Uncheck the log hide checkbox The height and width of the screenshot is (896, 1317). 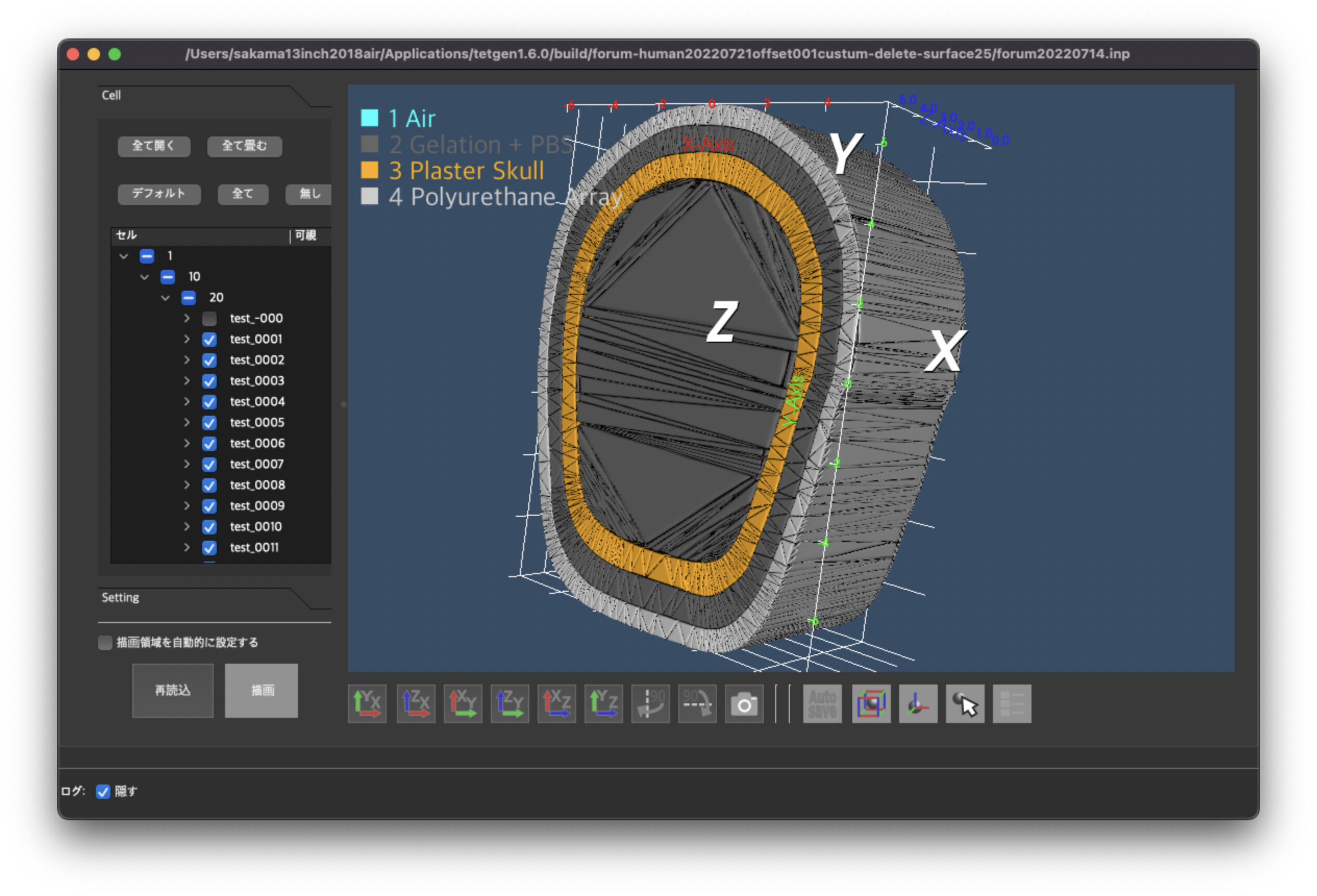coord(103,792)
